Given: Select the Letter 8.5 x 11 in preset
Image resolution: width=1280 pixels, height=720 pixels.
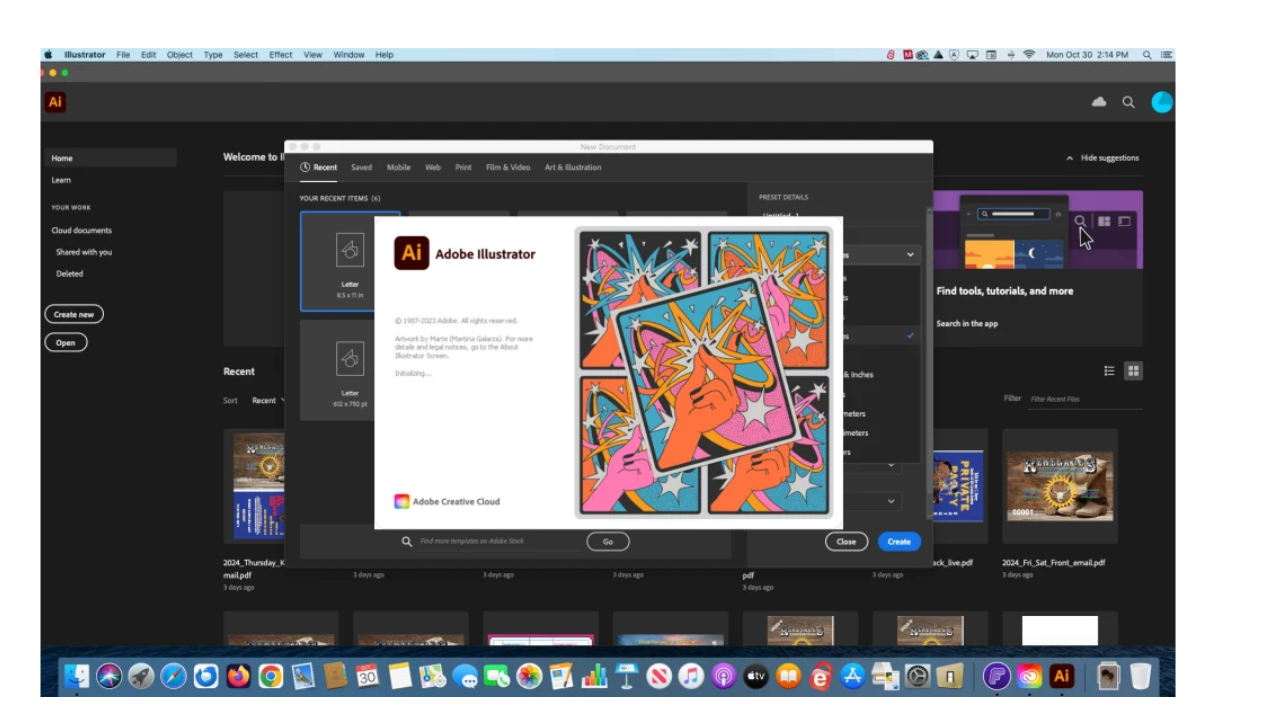Looking at the screenshot, I should pyautogui.click(x=350, y=261).
